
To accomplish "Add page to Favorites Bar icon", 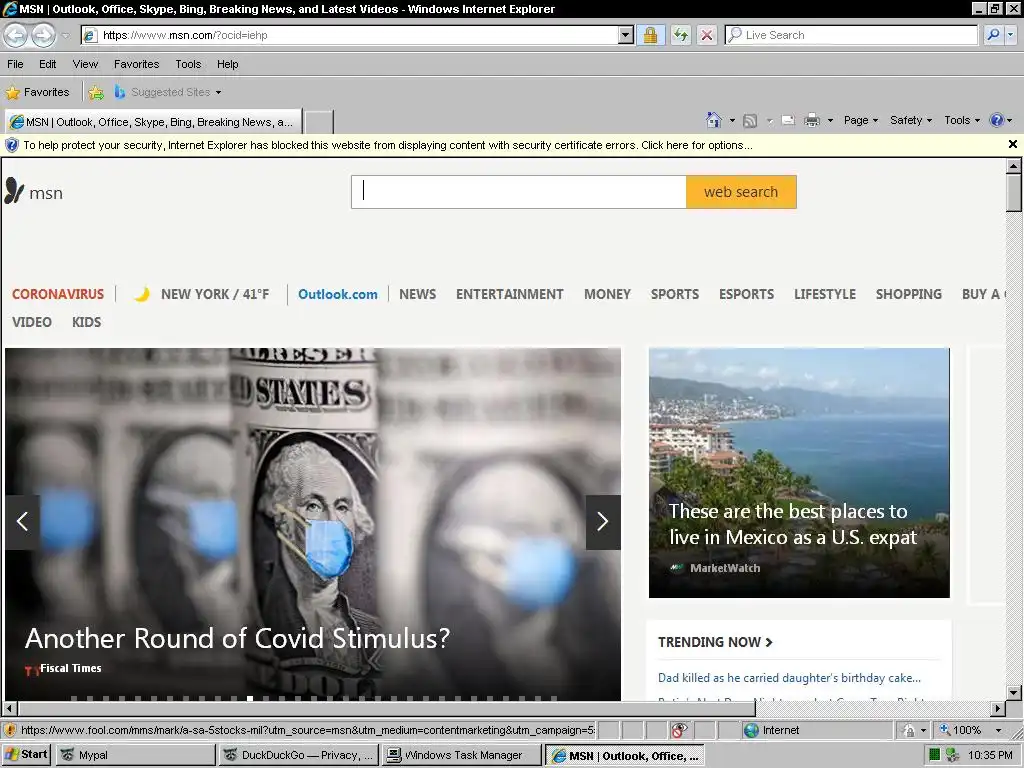I will pyautogui.click(x=96, y=92).
